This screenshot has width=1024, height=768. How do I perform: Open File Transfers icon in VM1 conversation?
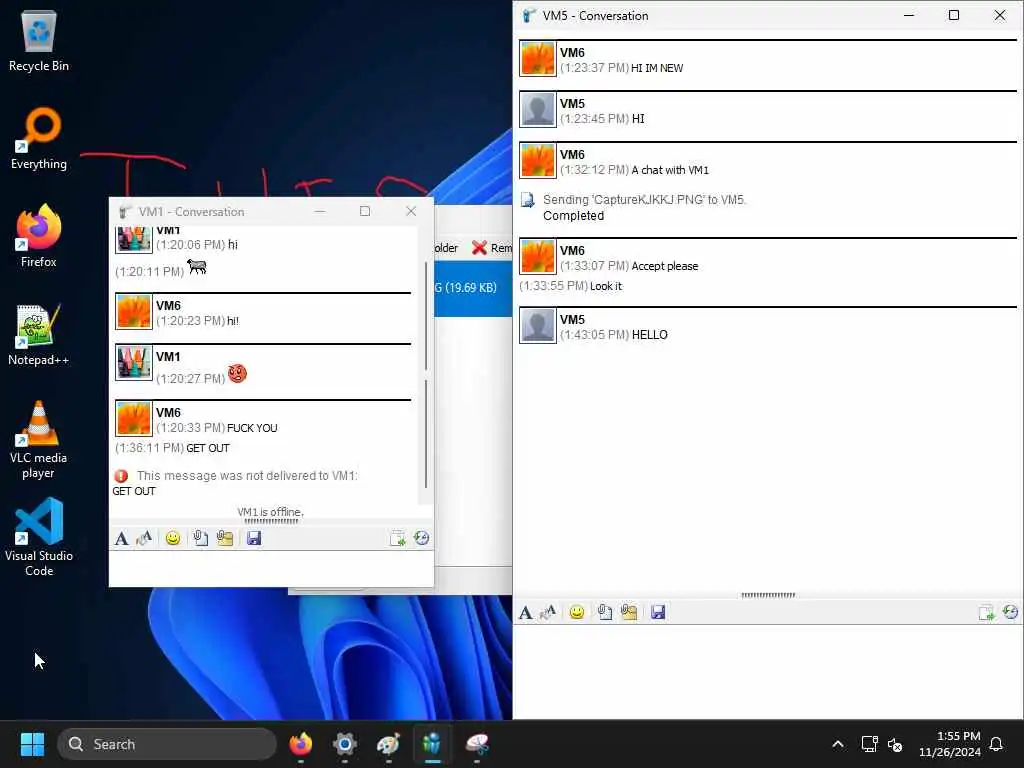click(397, 538)
